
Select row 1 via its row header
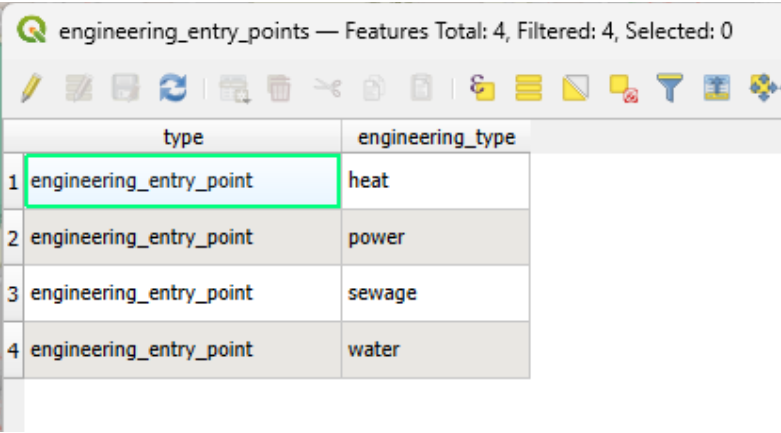(x=13, y=181)
